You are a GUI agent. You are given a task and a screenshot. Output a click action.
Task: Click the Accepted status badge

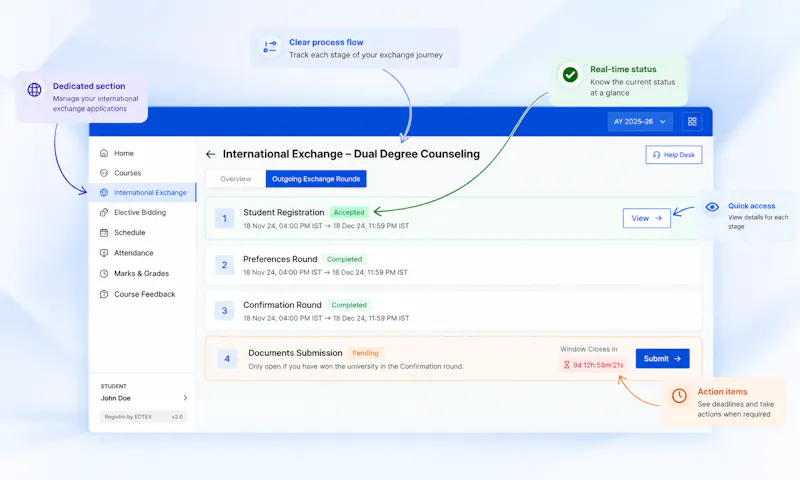[349, 212]
